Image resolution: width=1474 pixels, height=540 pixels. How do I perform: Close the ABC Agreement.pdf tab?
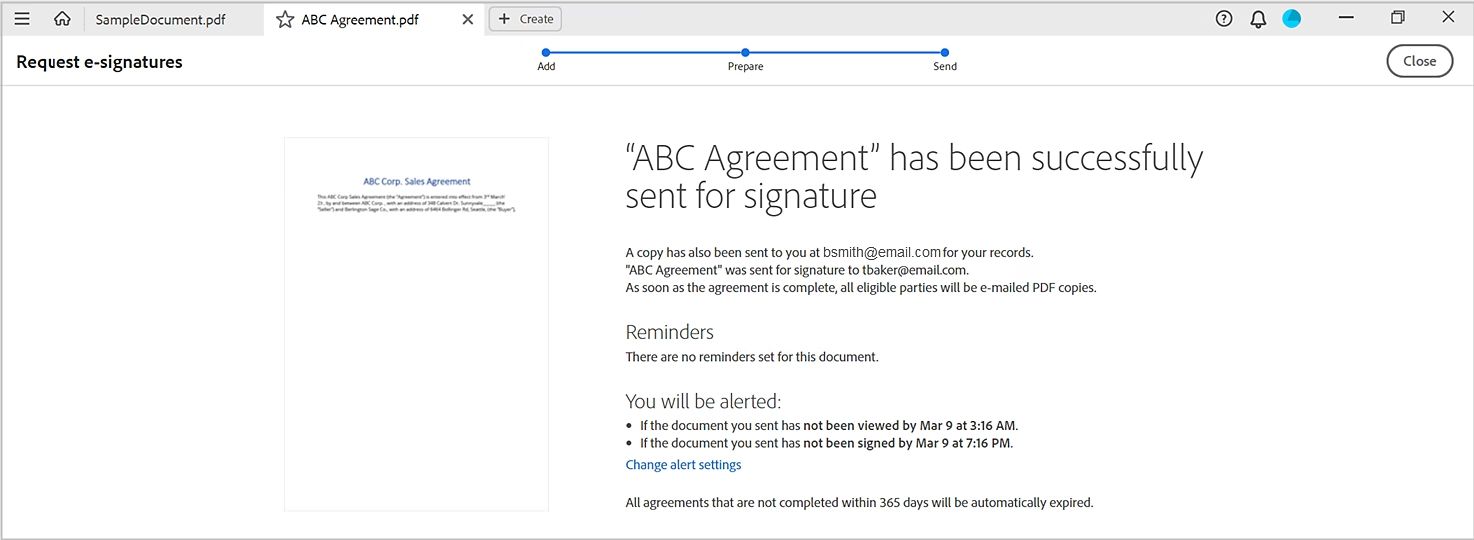click(x=467, y=19)
